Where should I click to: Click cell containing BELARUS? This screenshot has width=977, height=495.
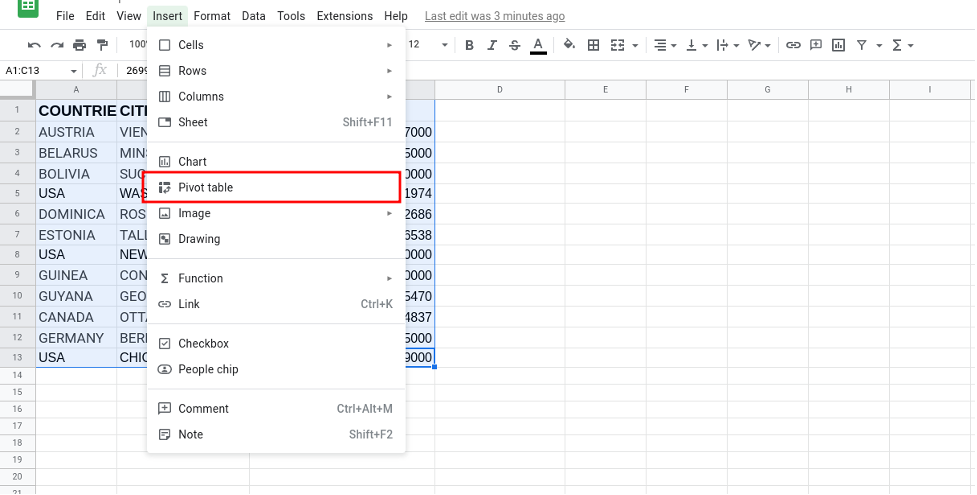pos(76,153)
